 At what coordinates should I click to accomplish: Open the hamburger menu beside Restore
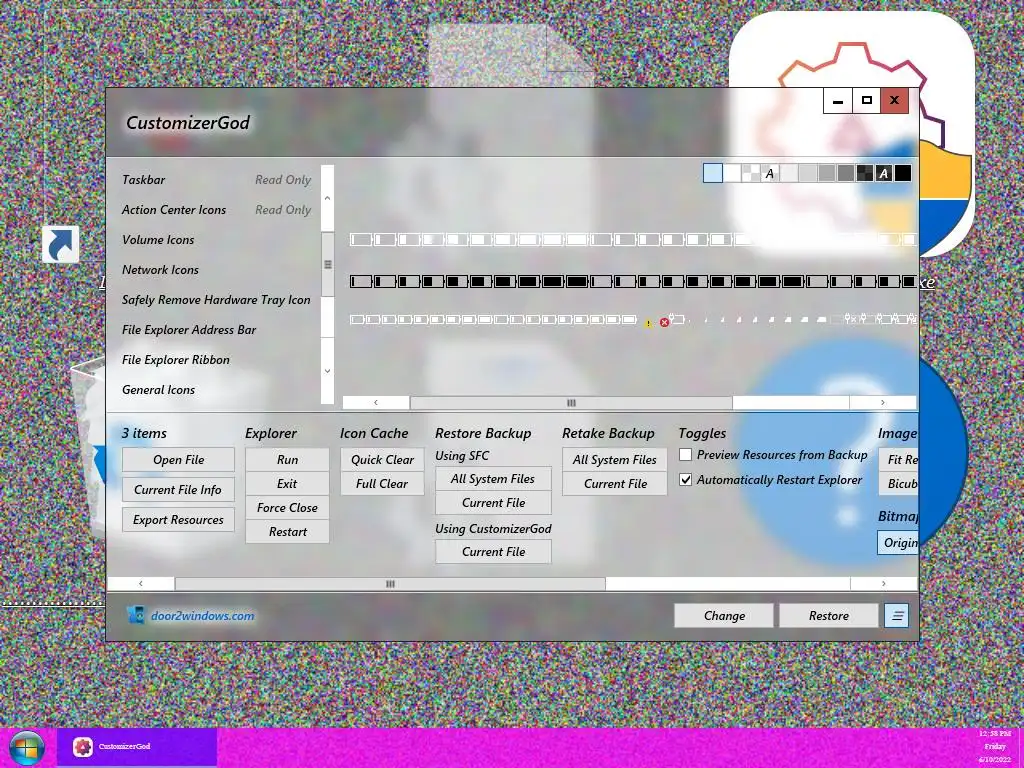[896, 615]
